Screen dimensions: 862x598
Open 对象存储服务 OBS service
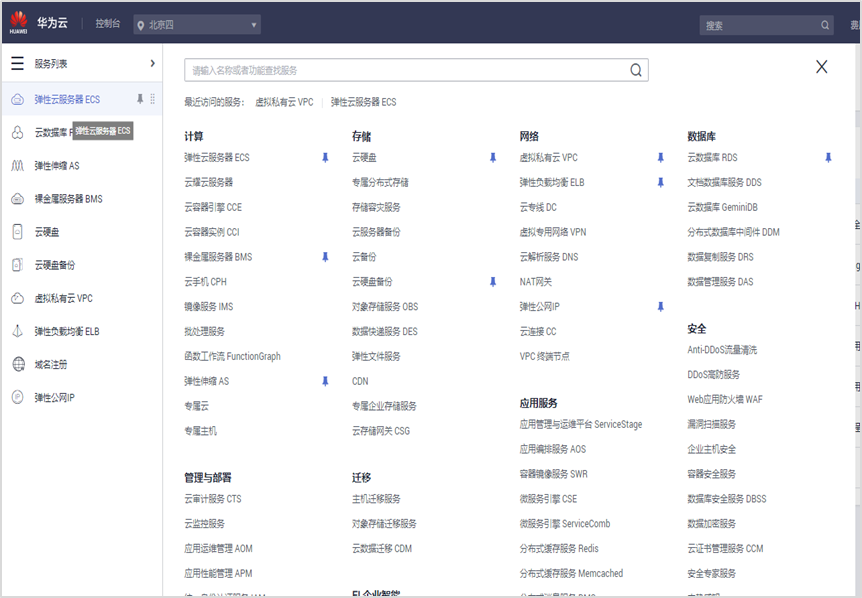385,307
